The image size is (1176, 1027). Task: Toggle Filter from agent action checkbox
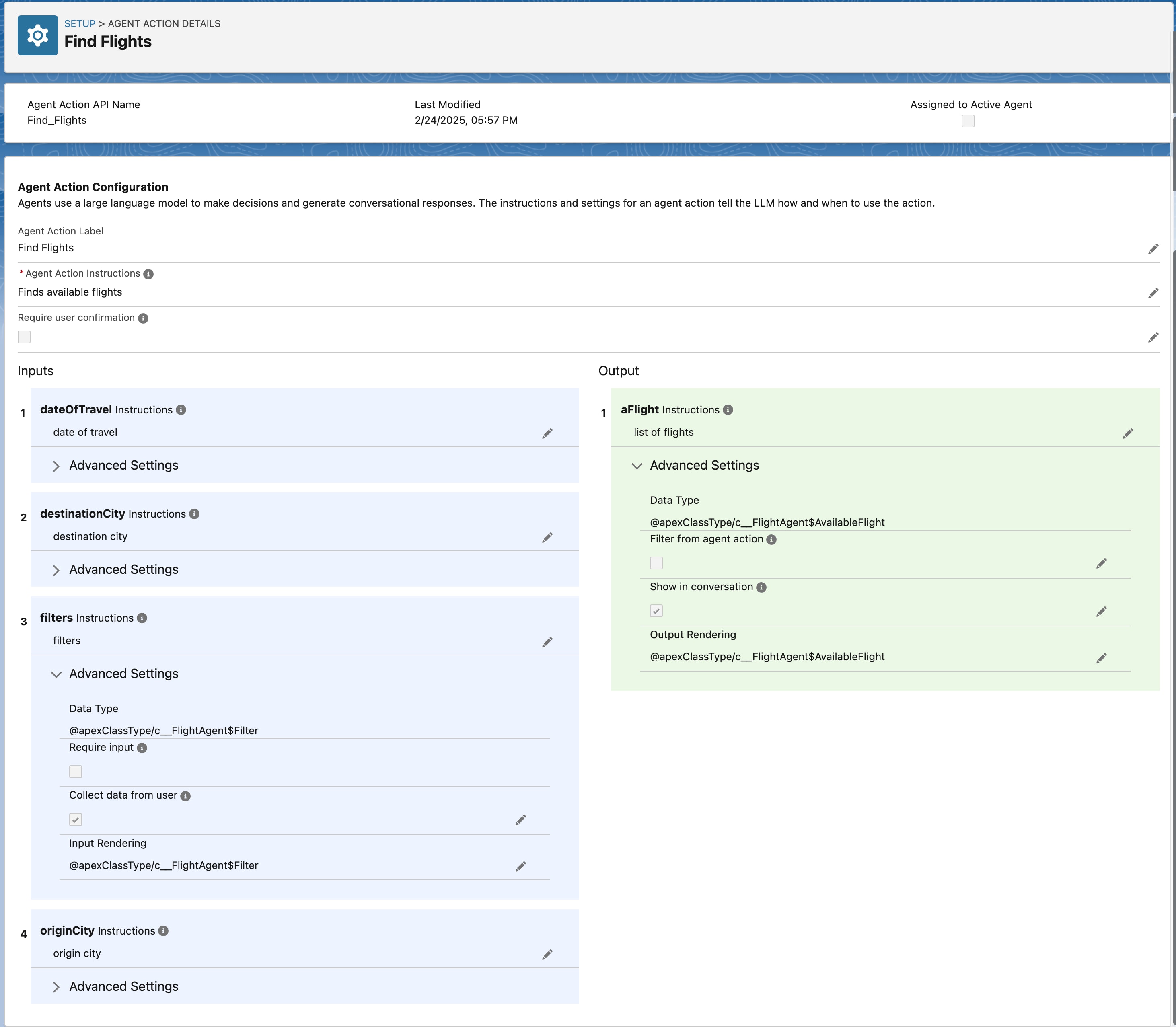656,563
